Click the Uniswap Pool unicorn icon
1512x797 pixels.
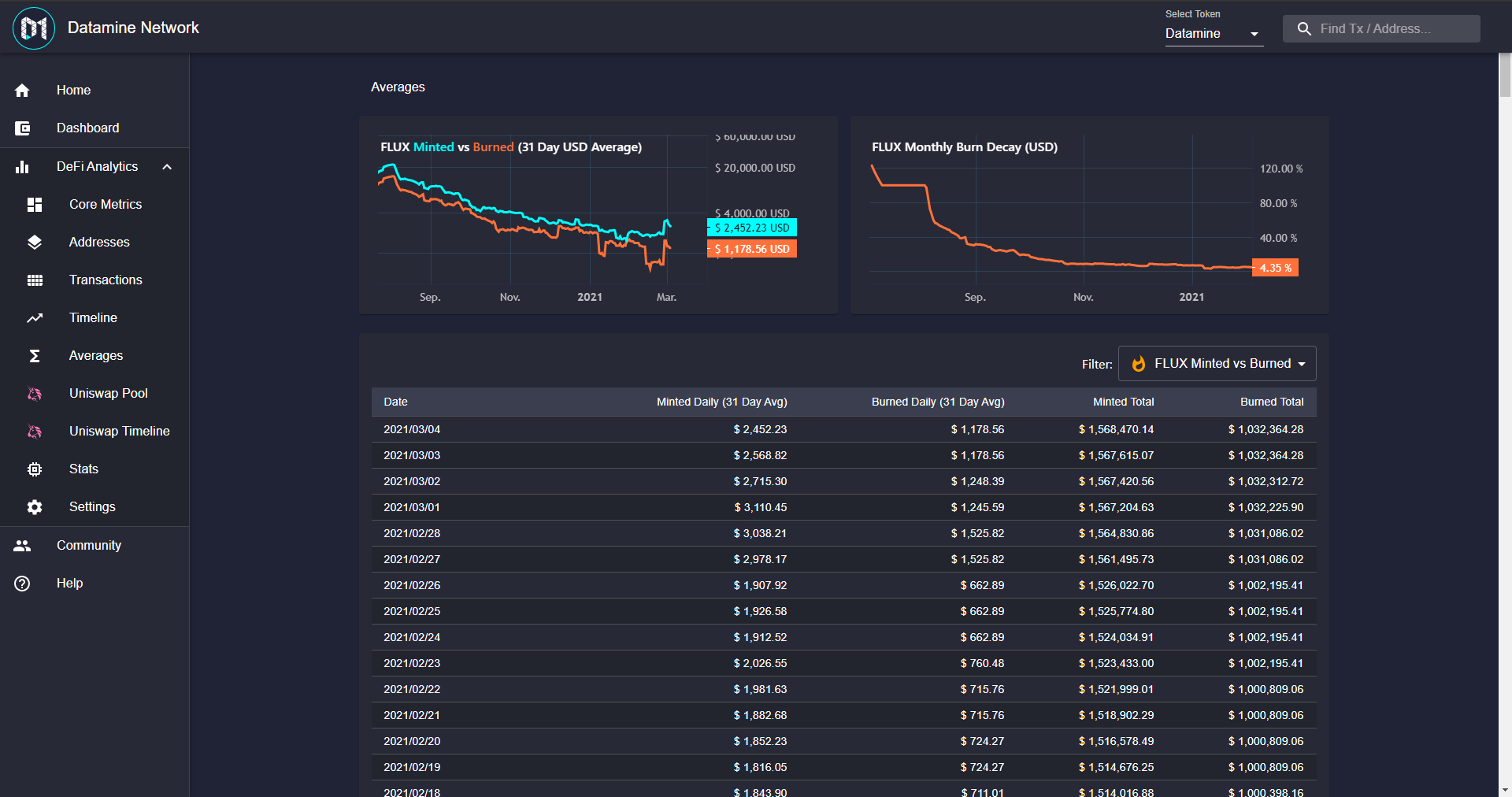pos(35,394)
